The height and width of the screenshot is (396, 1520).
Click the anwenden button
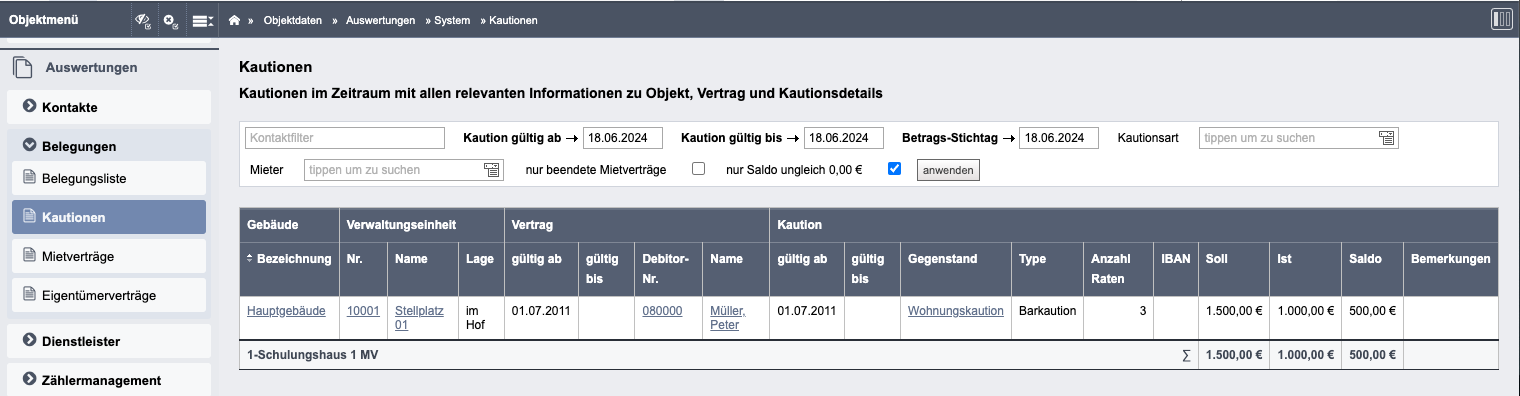click(948, 170)
